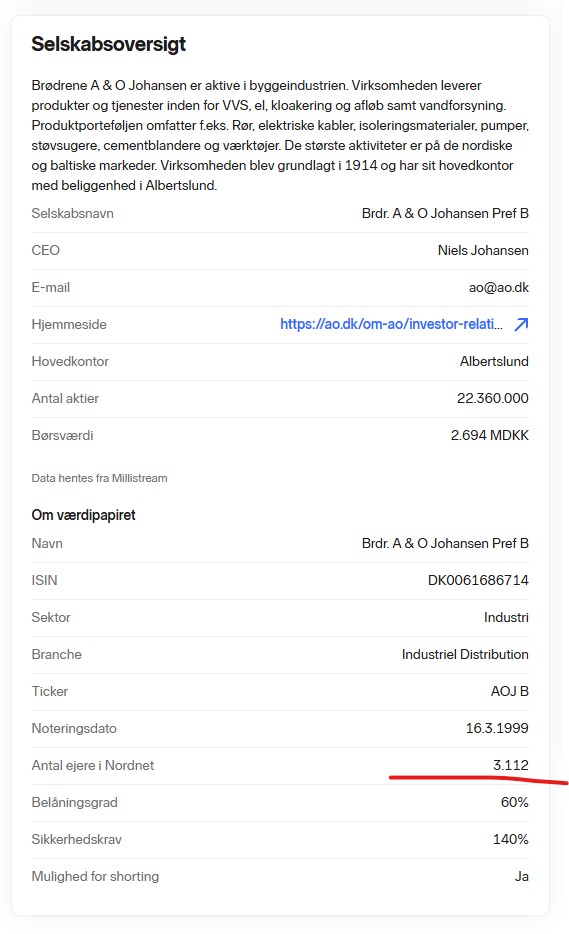
Task: Select the Børsværdi label
Action: [63, 435]
